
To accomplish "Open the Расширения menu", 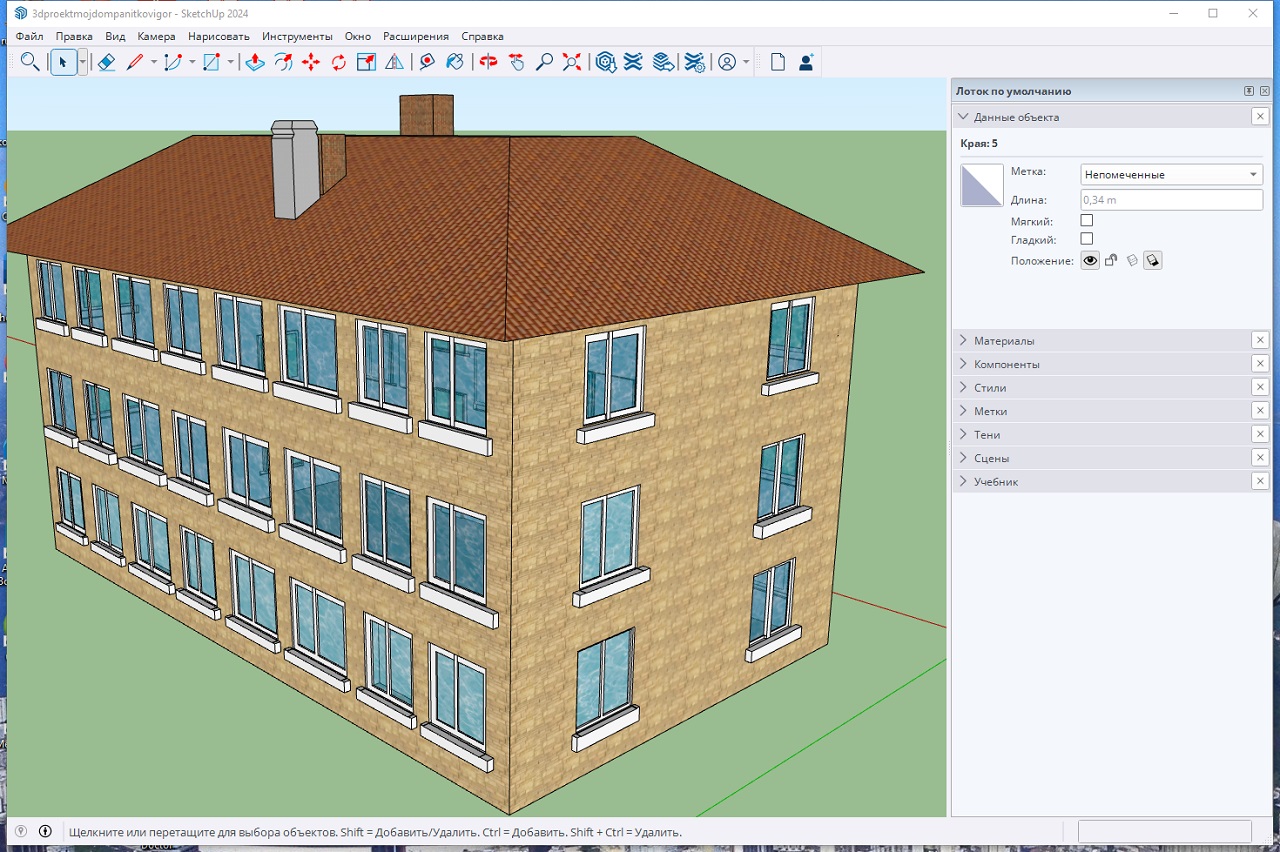I will (x=416, y=36).
